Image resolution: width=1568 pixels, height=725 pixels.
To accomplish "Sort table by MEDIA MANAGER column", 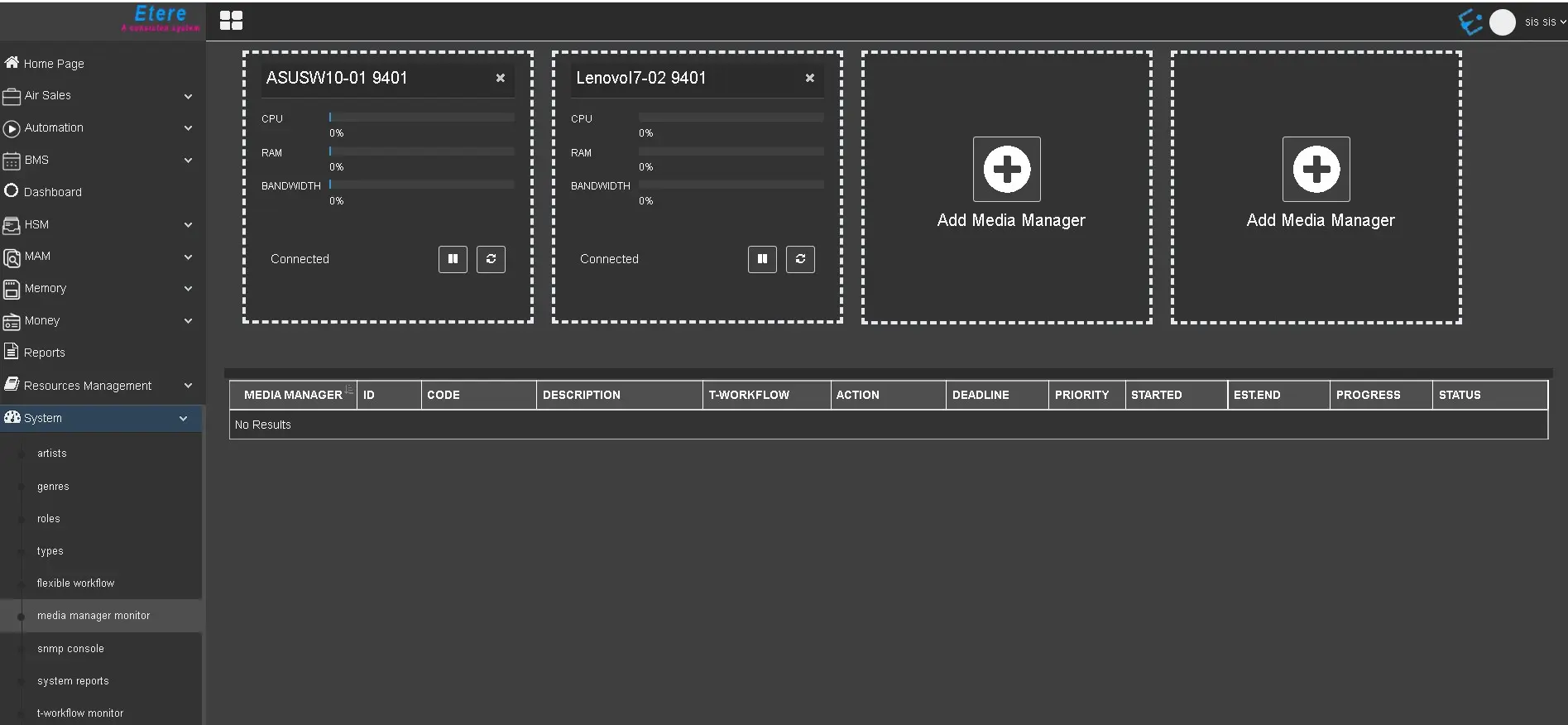I will click(x=293, y=395).
